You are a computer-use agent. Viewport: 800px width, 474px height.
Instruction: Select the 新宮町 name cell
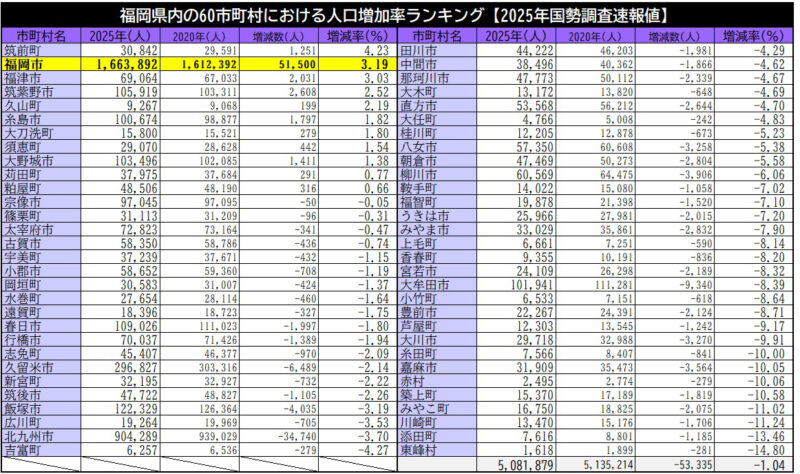coord(41,381)
